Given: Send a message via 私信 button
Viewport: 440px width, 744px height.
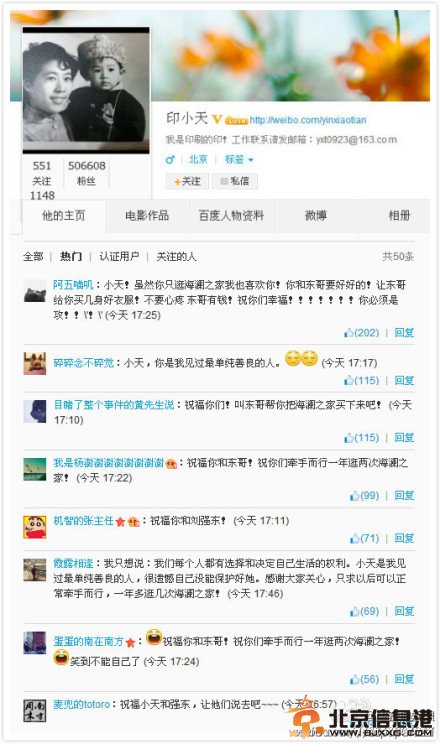Looking at the screenshot, I should coord(235,181).
